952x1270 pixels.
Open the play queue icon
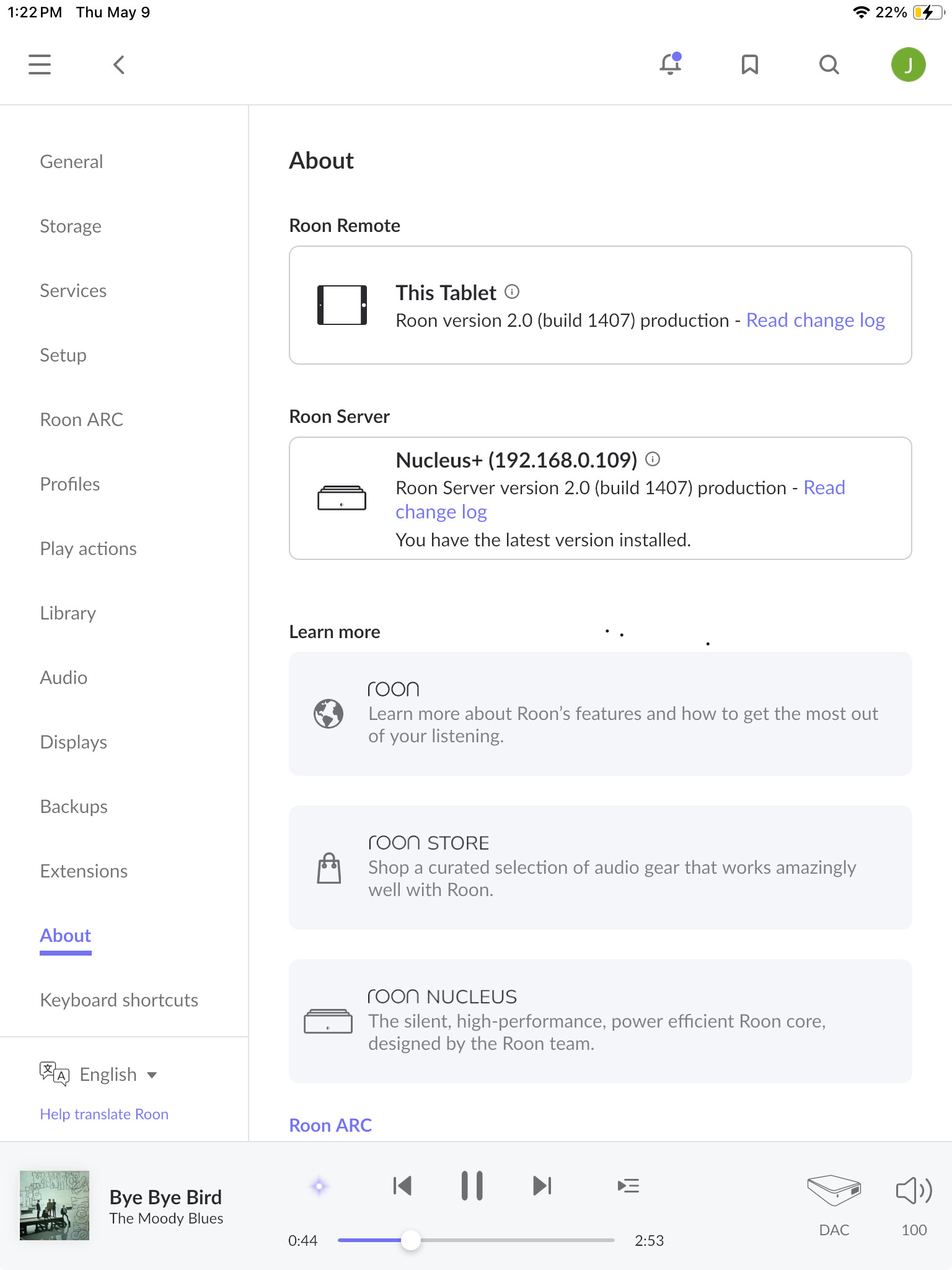[x=628, y=1186]
